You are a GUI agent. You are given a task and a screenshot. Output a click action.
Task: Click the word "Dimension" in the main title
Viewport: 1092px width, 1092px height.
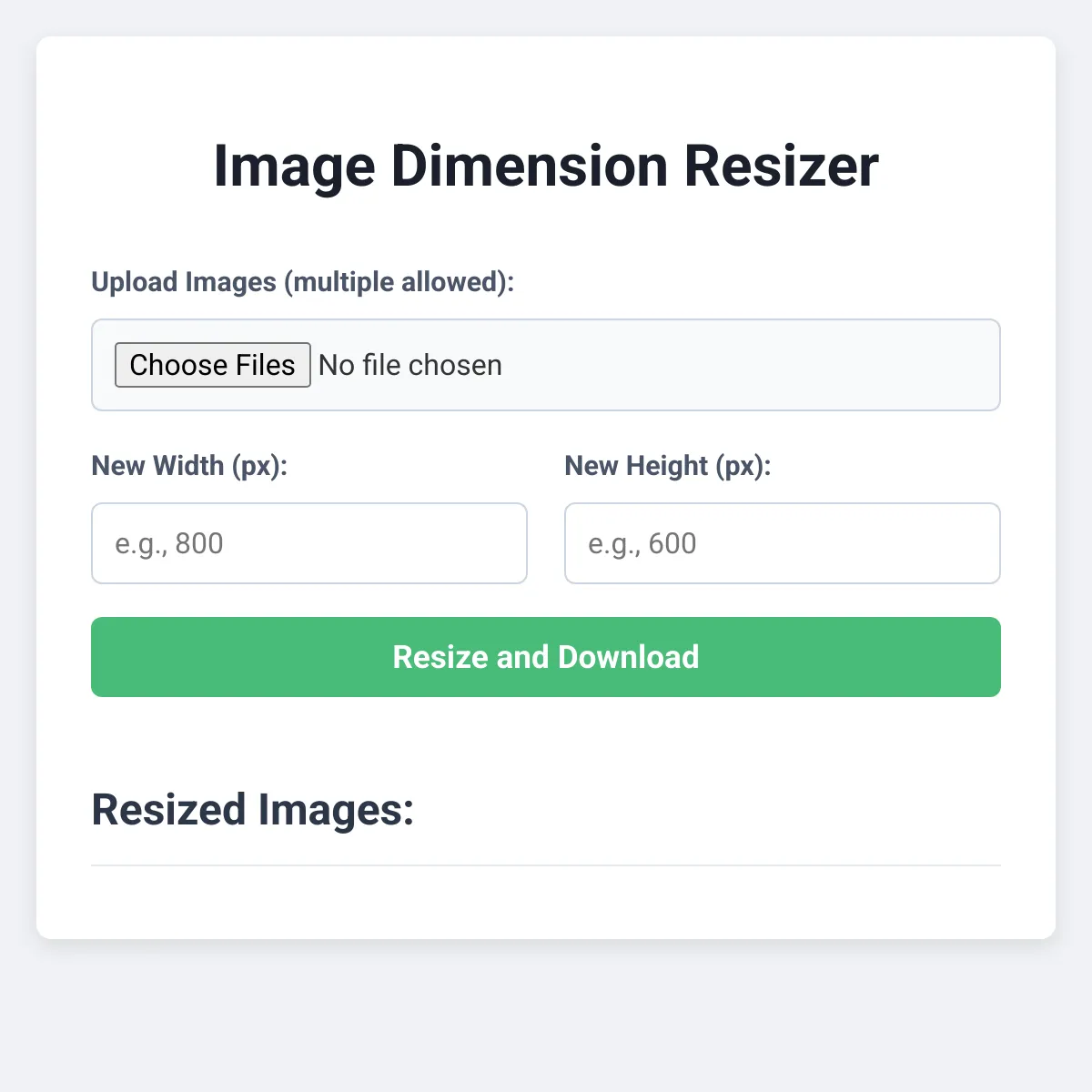point(530,167)
